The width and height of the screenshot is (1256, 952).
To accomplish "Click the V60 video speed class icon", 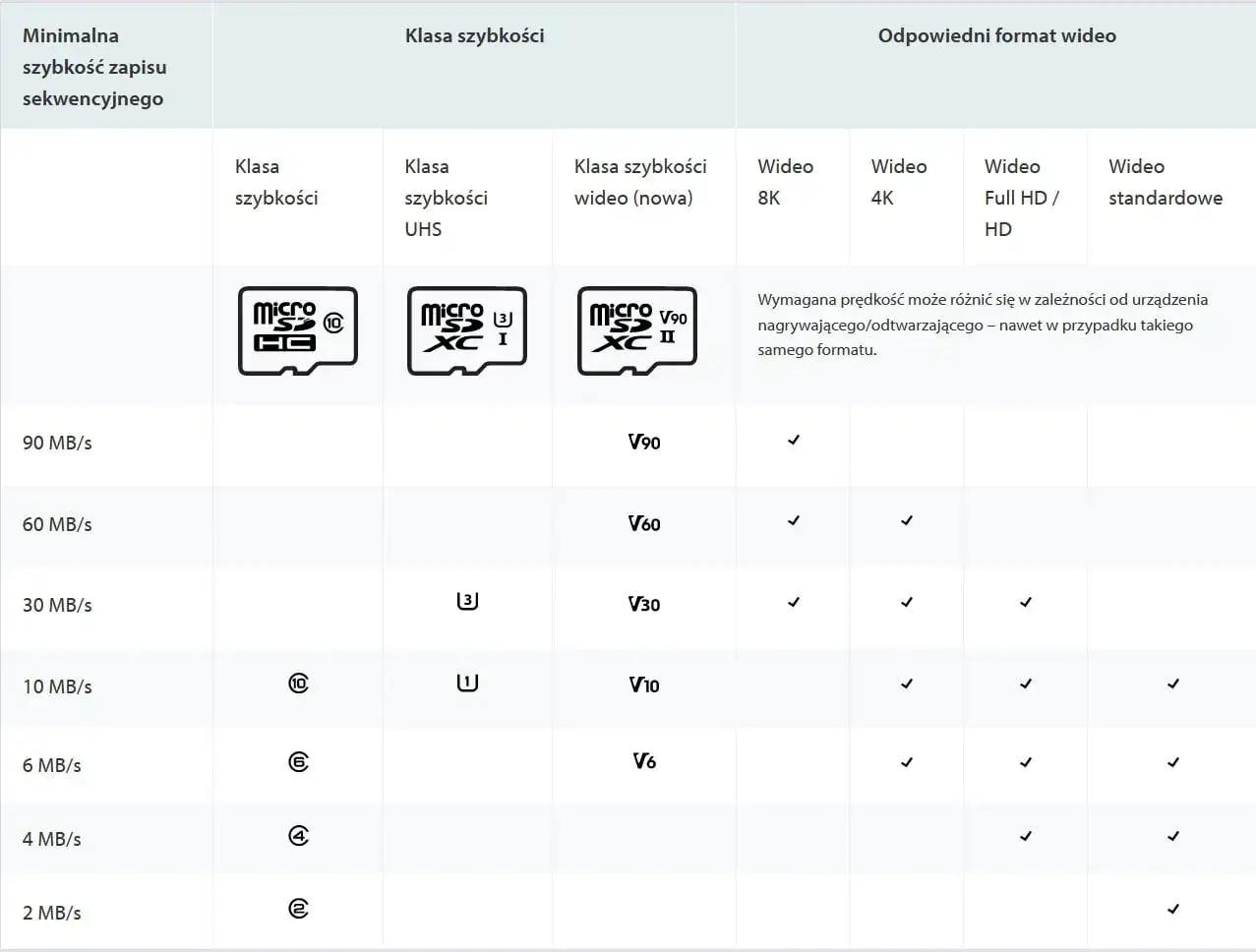I will click(x=644, y=523).
